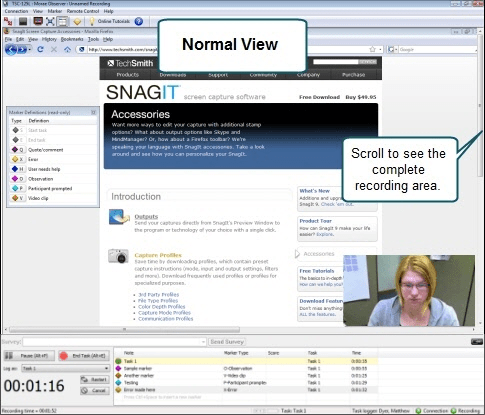Click the End Task (Alt+E) button

(84, 356)
